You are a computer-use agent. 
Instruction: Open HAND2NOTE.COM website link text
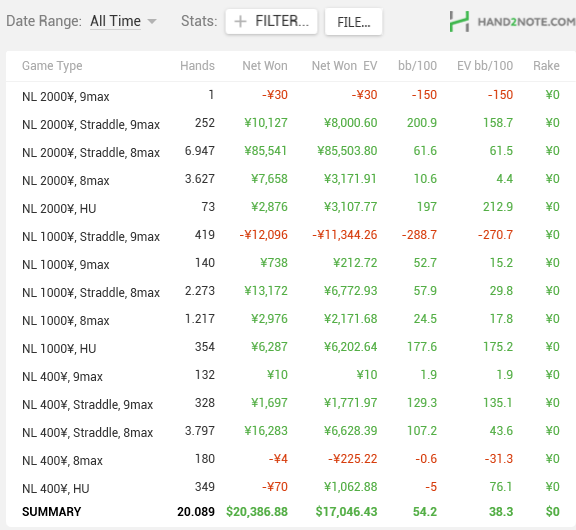(x=526, y=22)
